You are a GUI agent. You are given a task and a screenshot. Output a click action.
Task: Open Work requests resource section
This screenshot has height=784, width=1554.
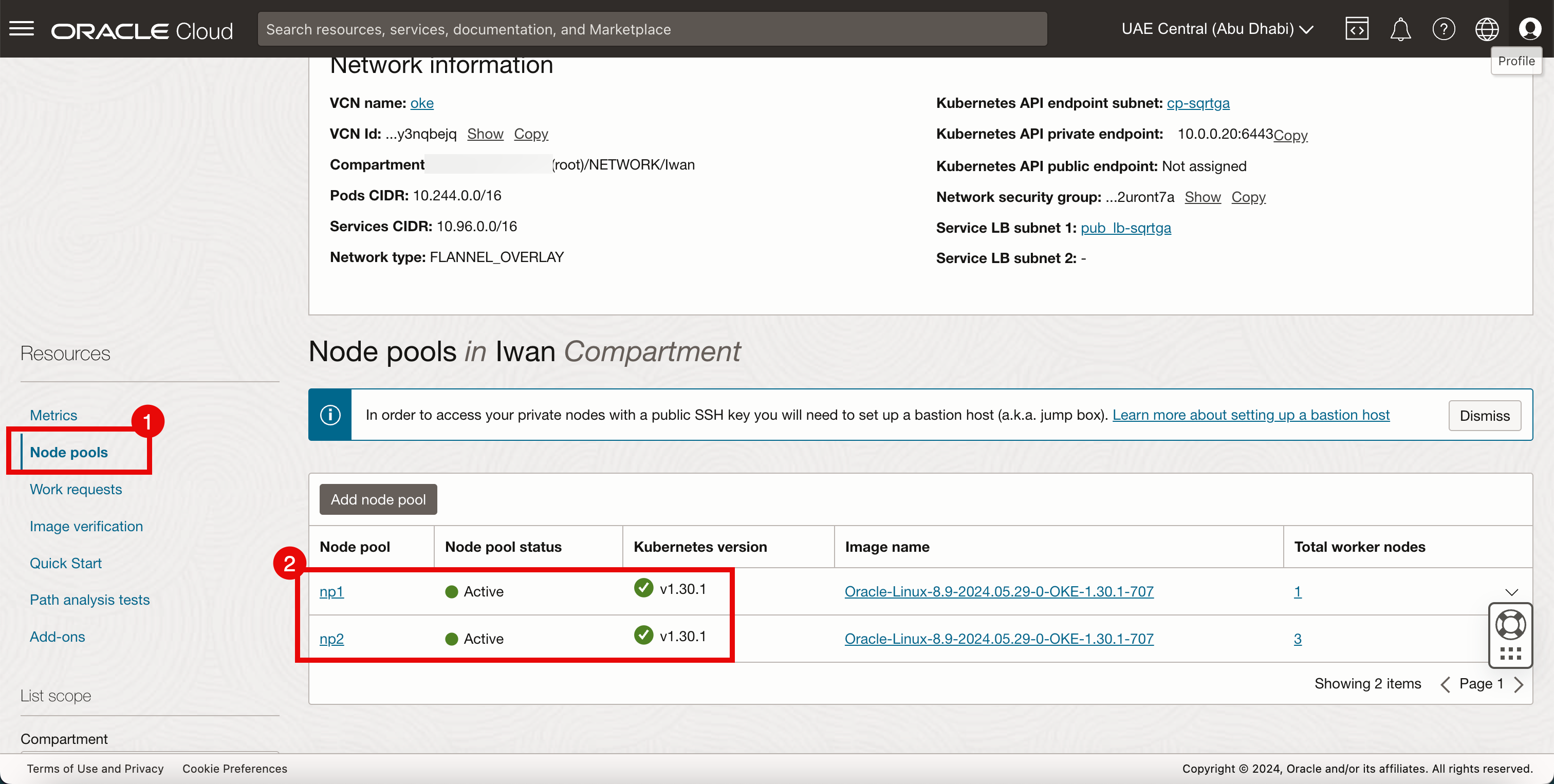76,489
